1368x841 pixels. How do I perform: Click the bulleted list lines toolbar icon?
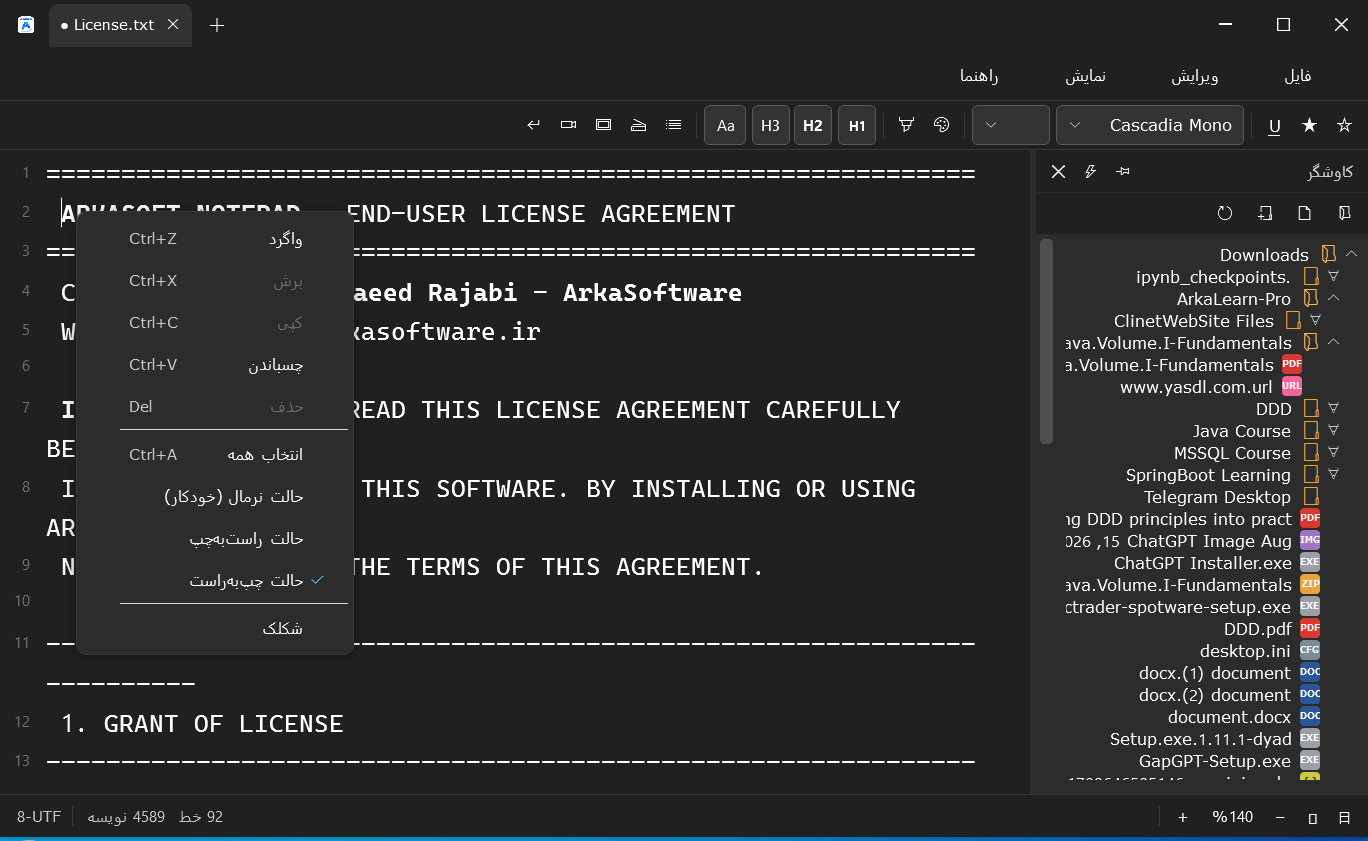pos(674,125)
